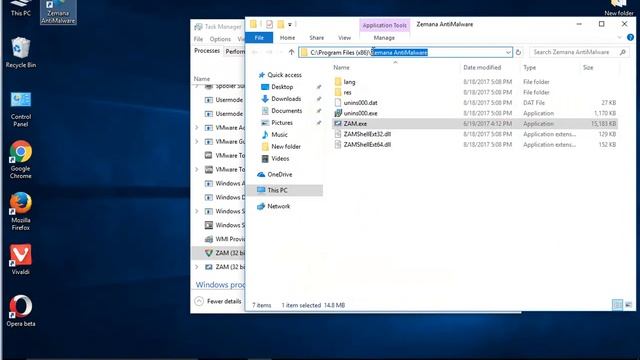Expand second ZAM (32 bit) row in Task Manager
640x360 pixels.
(x=197, y=267)
